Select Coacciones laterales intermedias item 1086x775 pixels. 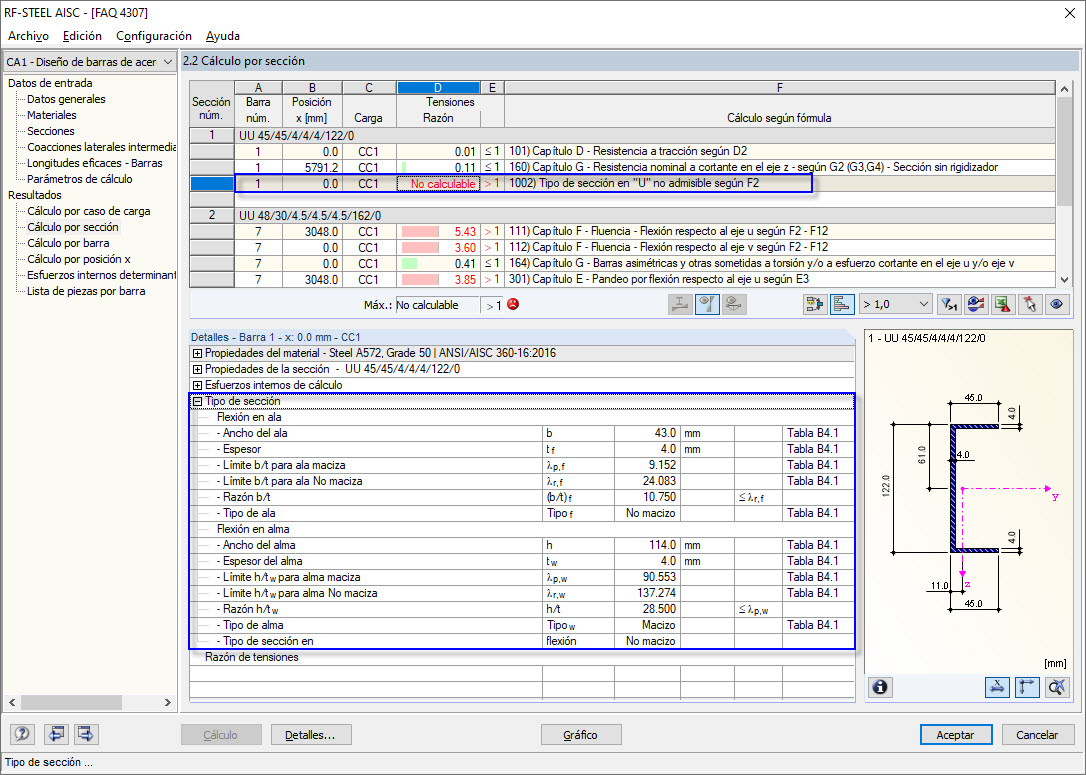101,147
